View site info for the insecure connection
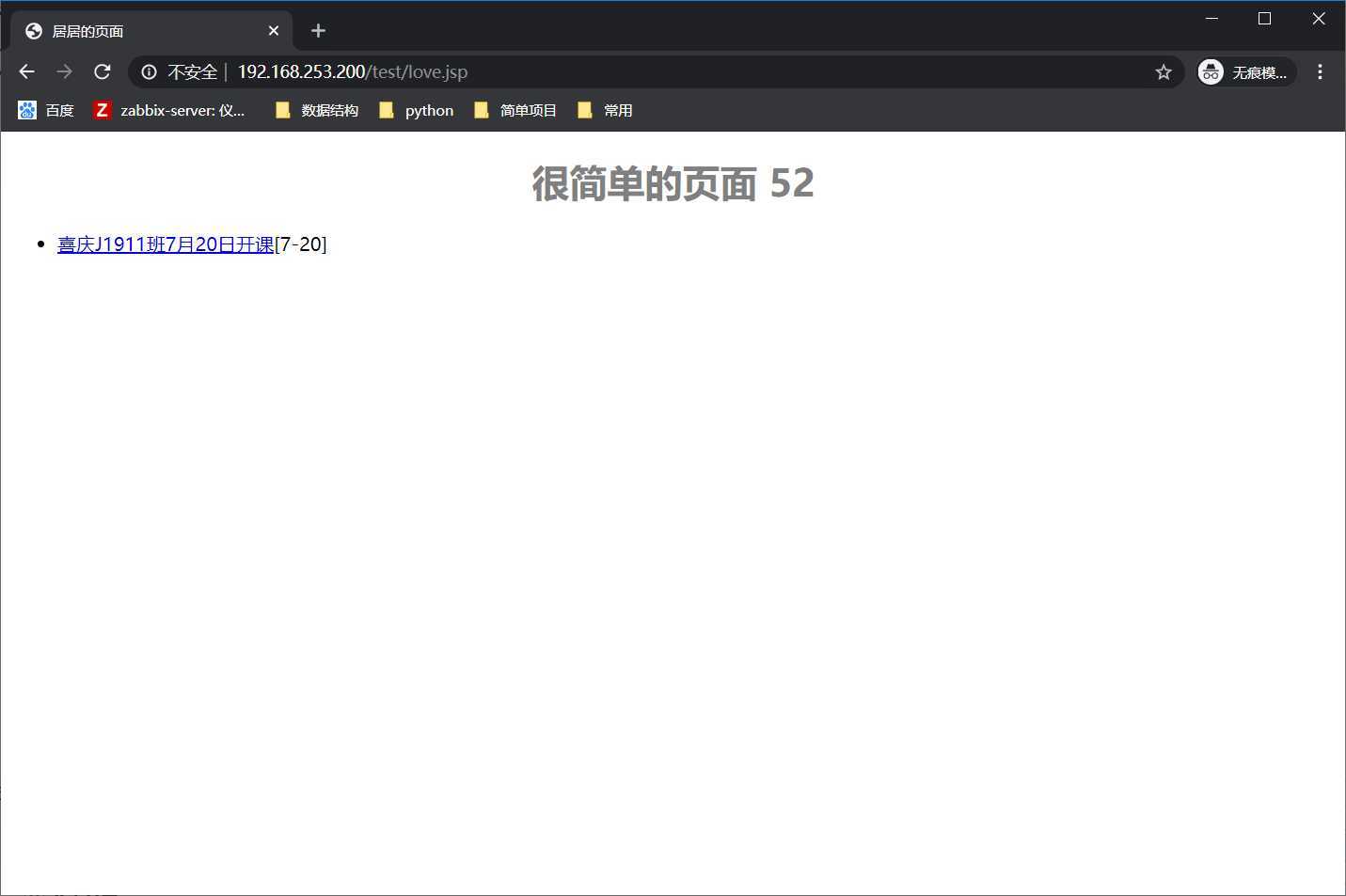The width and height of the screenshot is (1346, 896). pos(149,71)
